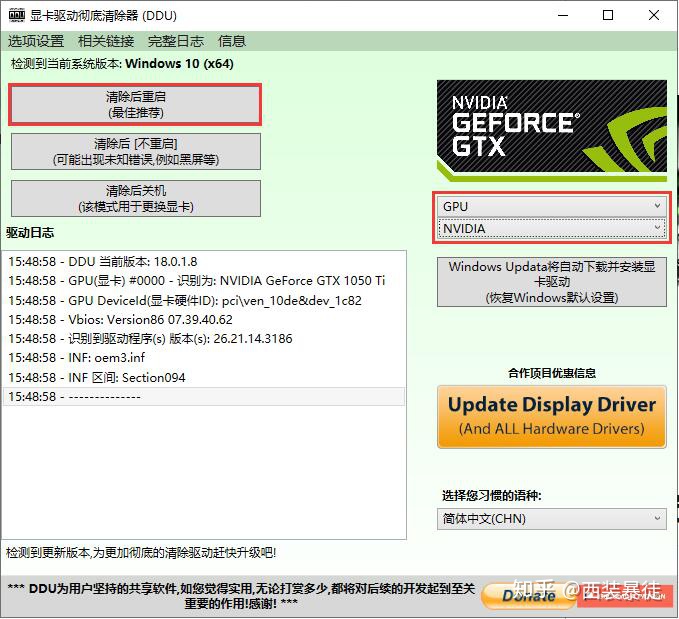Select log row Vbios: Version86 07.39.40.62
Screen dimensions: 679x619
pyautogui.click(x=204, y=320)
